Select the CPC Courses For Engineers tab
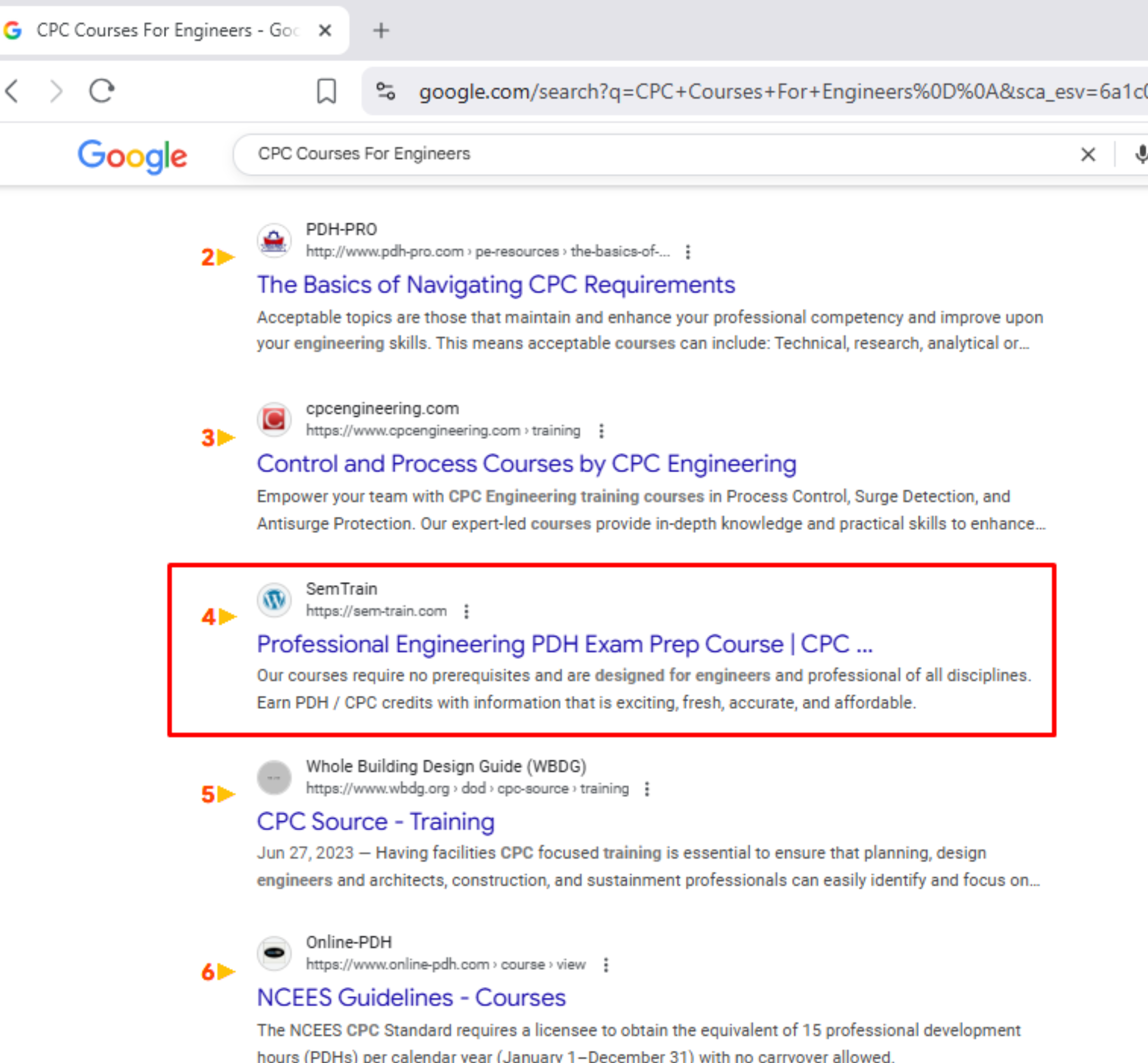The height and width of the screenshot is (1063, 1148). point(167,30)
